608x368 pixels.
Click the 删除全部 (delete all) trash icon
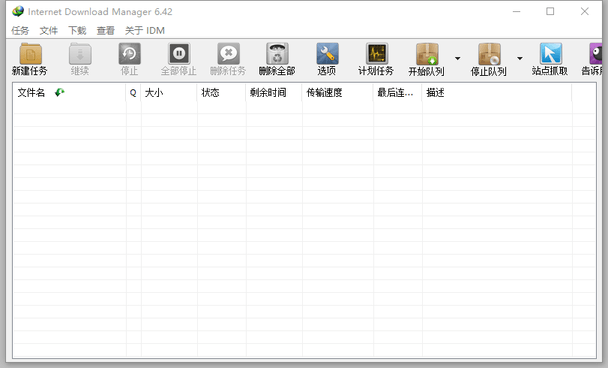pyautogui.click(x=277, y=54)
